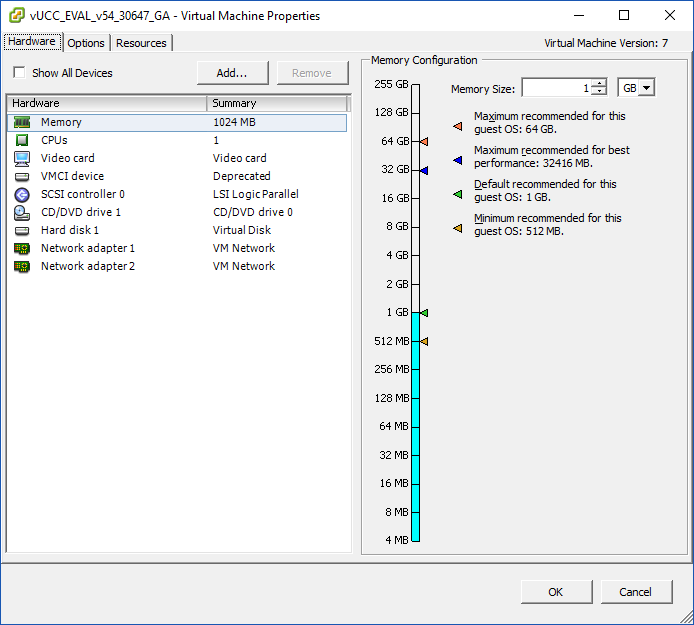Click the VMCI device icon
The image size is (694, 625).
point(22,177)
